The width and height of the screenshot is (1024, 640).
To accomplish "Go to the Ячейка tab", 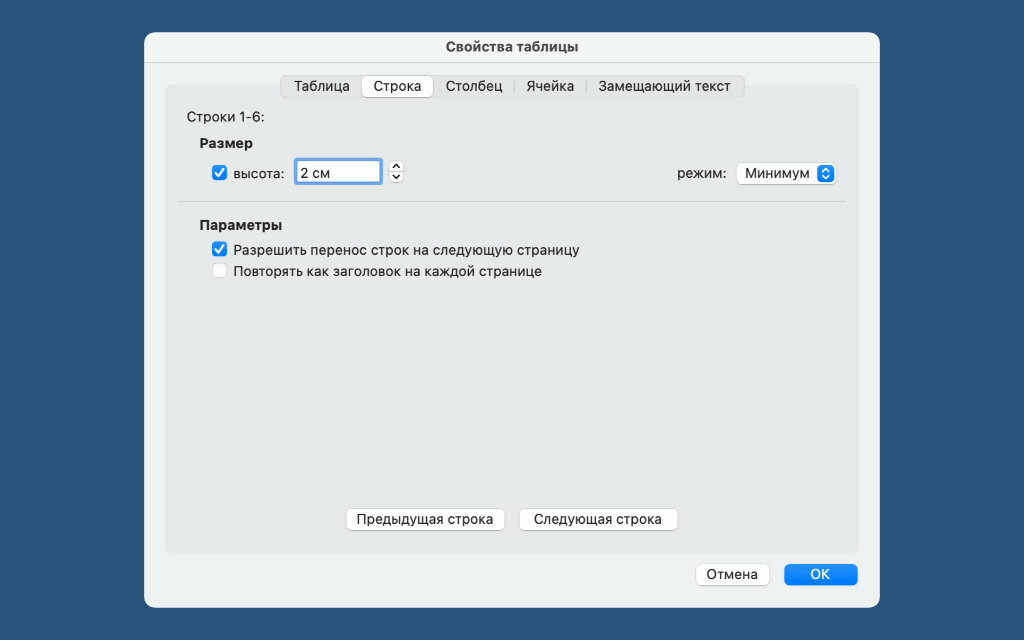I will tap(550, 86).
